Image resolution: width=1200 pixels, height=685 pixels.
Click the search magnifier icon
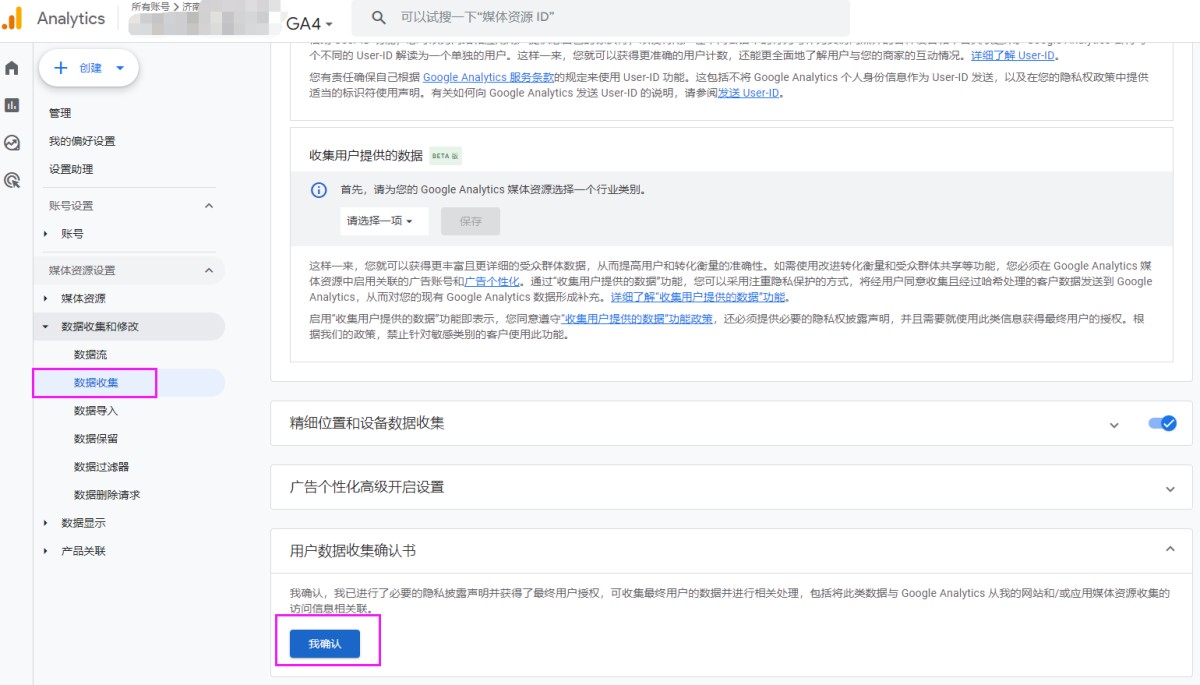click(378, 18)
